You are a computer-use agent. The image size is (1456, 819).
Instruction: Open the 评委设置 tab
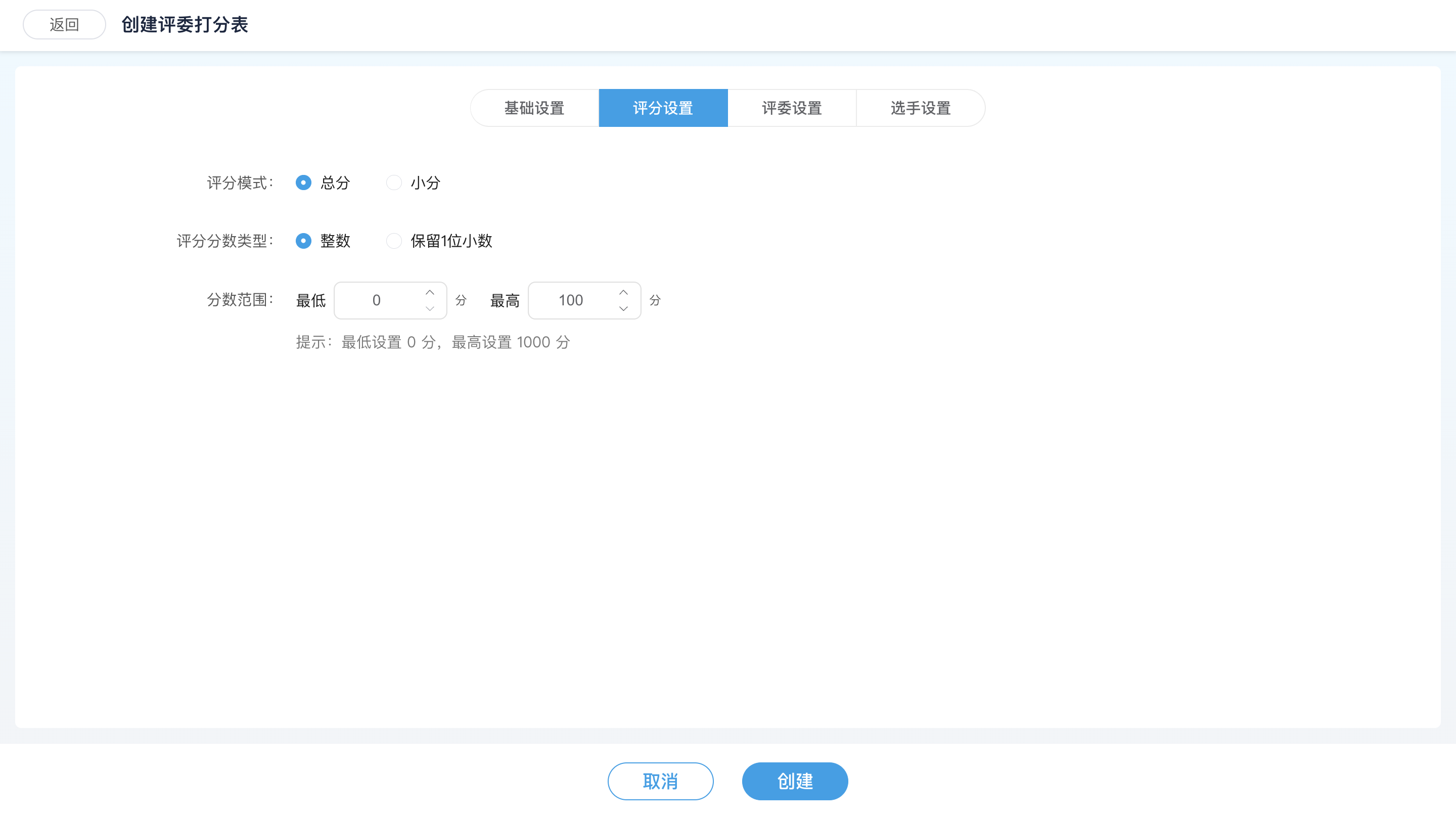pyautogui.click(x=792, y=108)
